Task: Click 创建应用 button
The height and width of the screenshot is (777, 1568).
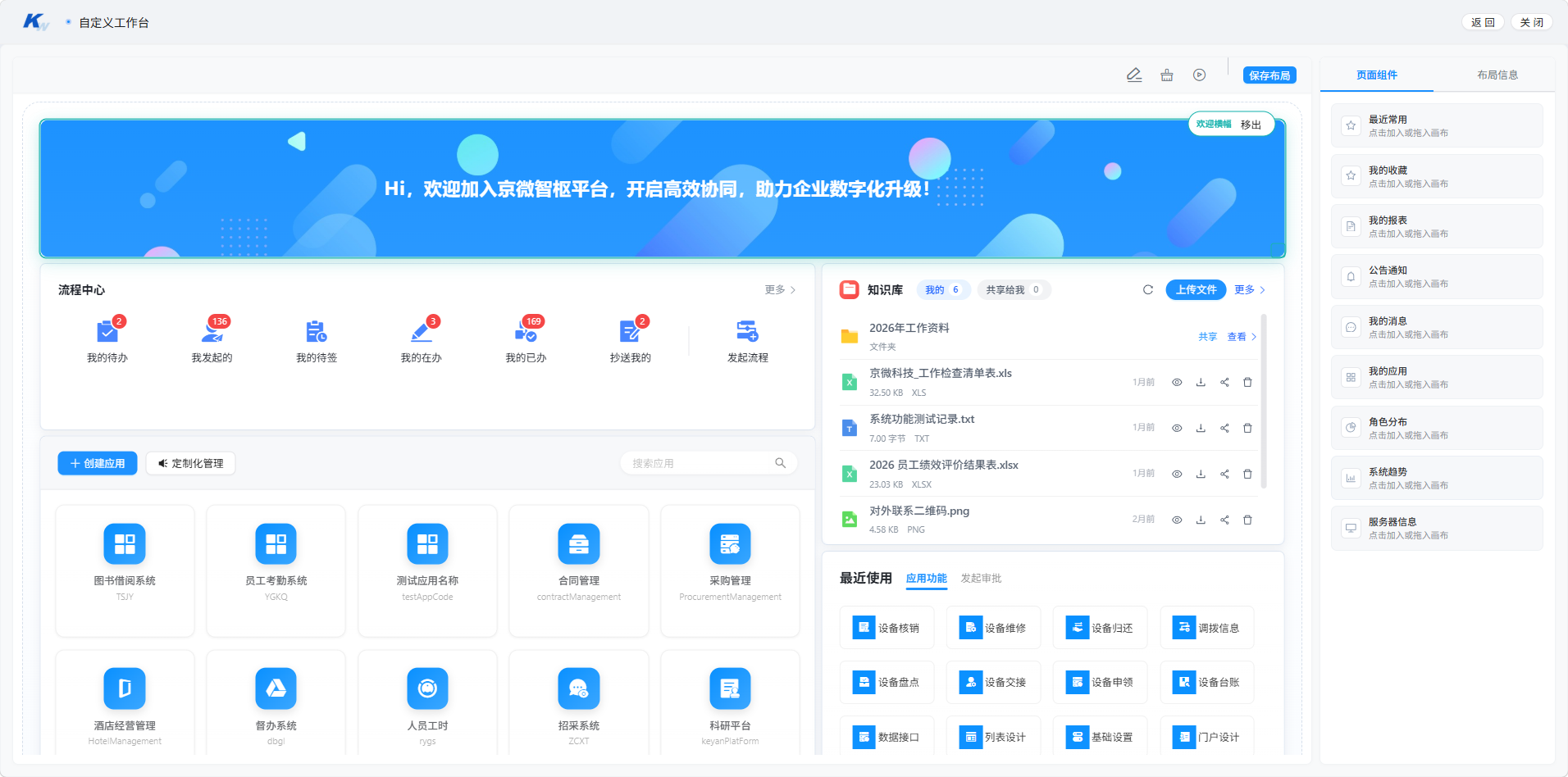Action: [98, 463]
